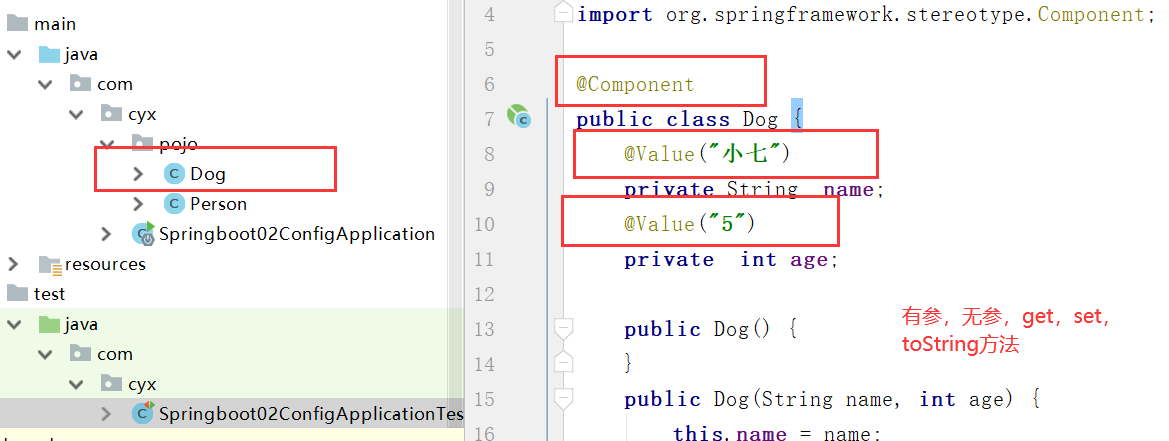The width and height of the screenshot is (1169, 441).
Task: Click the Spring bean gutter icon on line 7
Action: pos(519,116)
